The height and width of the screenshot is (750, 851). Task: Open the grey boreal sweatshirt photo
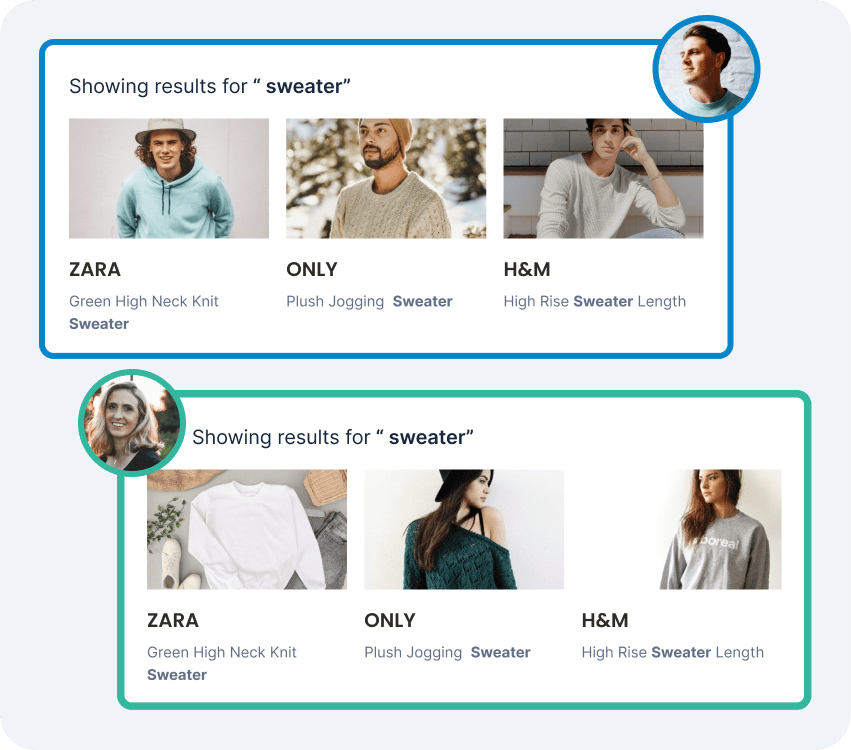(681, 529)
